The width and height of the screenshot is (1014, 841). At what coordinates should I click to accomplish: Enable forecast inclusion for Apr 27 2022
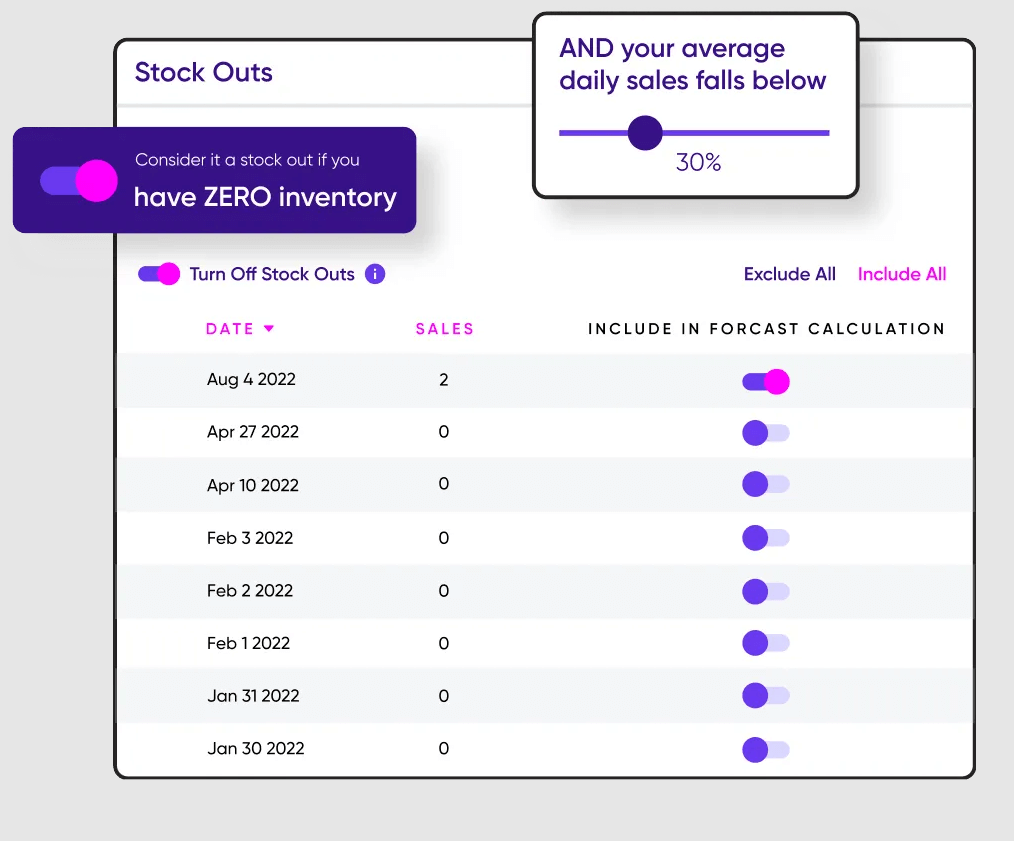766,433
